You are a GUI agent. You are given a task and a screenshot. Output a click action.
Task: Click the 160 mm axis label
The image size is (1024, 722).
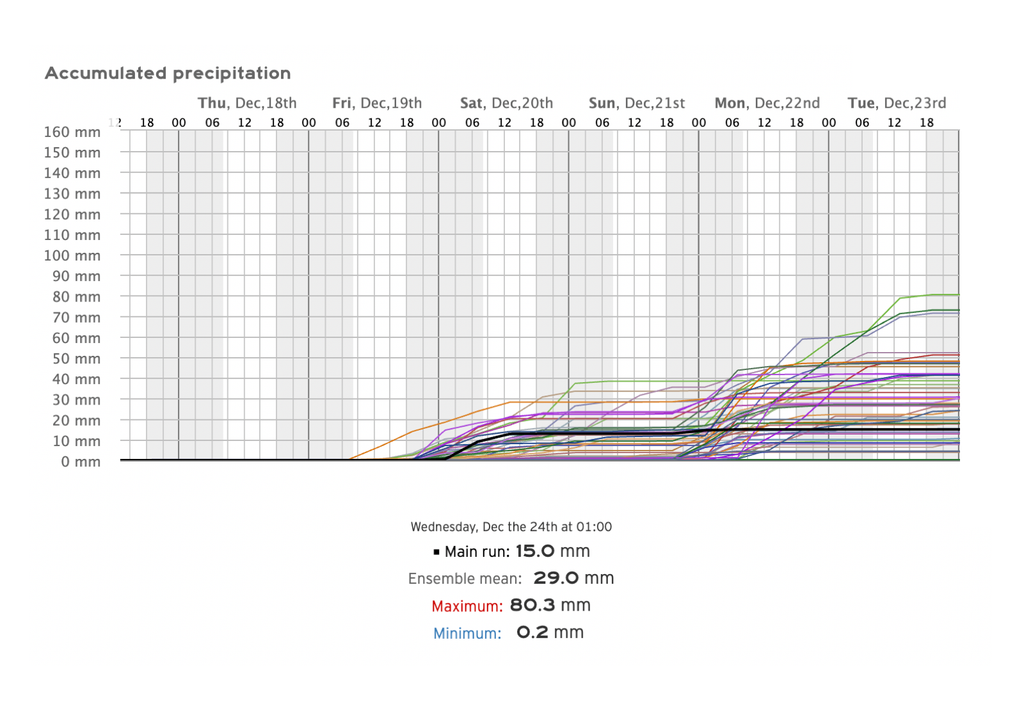coord(71,132)
